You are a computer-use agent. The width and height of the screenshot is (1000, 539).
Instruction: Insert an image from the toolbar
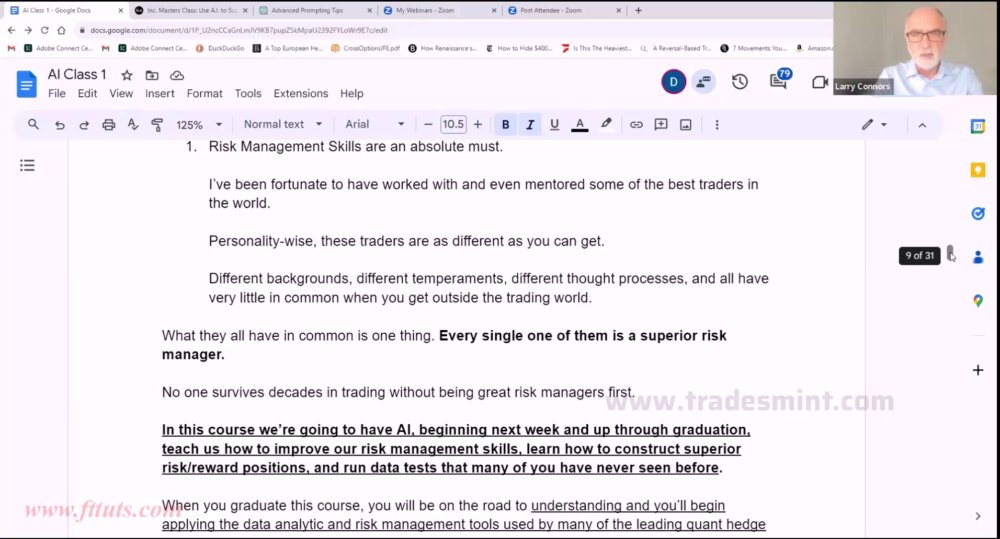click(686, 125)
